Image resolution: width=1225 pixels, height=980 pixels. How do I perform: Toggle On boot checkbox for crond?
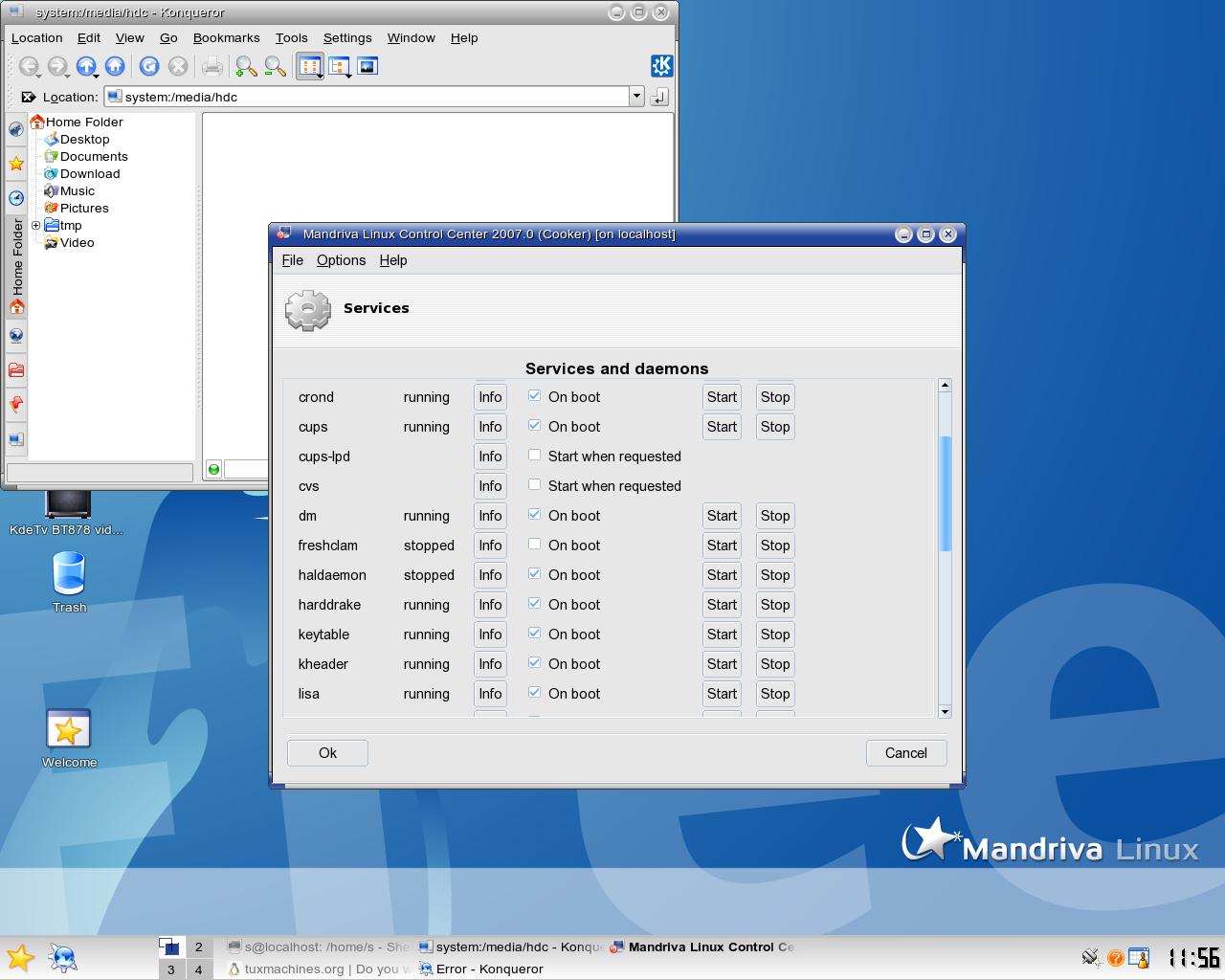click(535, 396)
